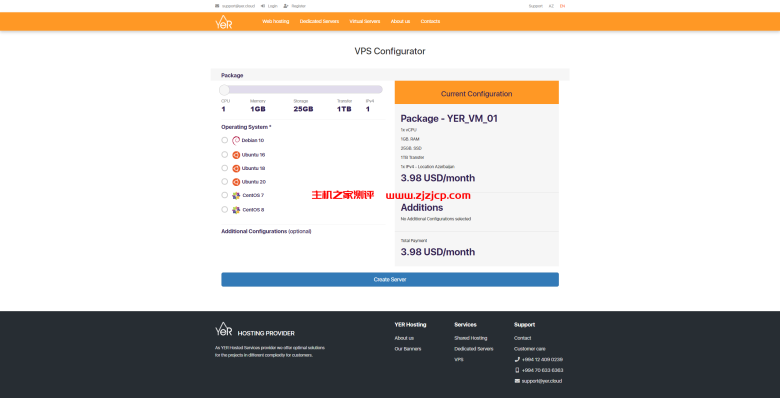Click the envelope icon beside support email
Viewport: 780px width, 398px height.
217,6
